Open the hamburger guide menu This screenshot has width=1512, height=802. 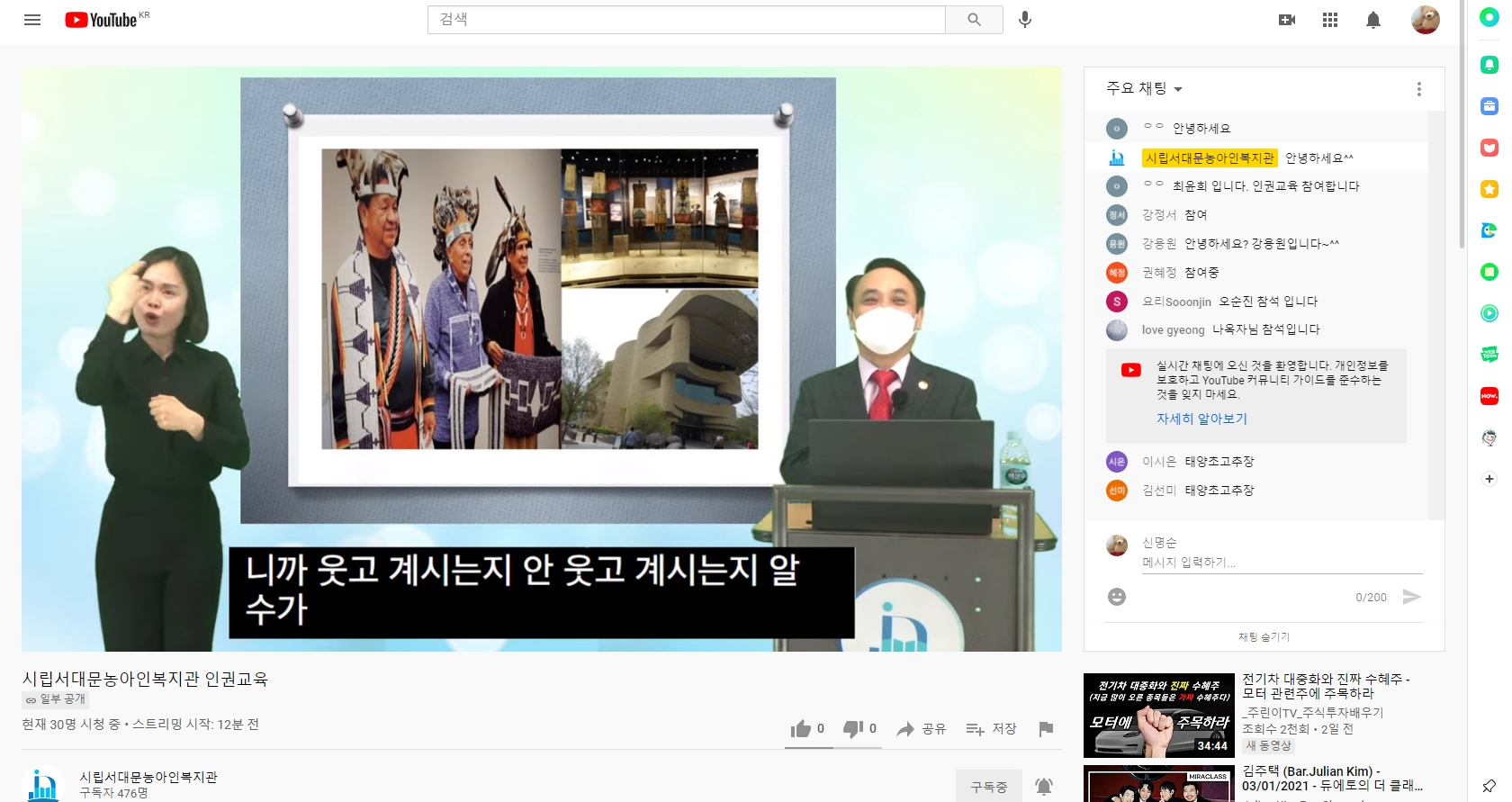(32, 20)
